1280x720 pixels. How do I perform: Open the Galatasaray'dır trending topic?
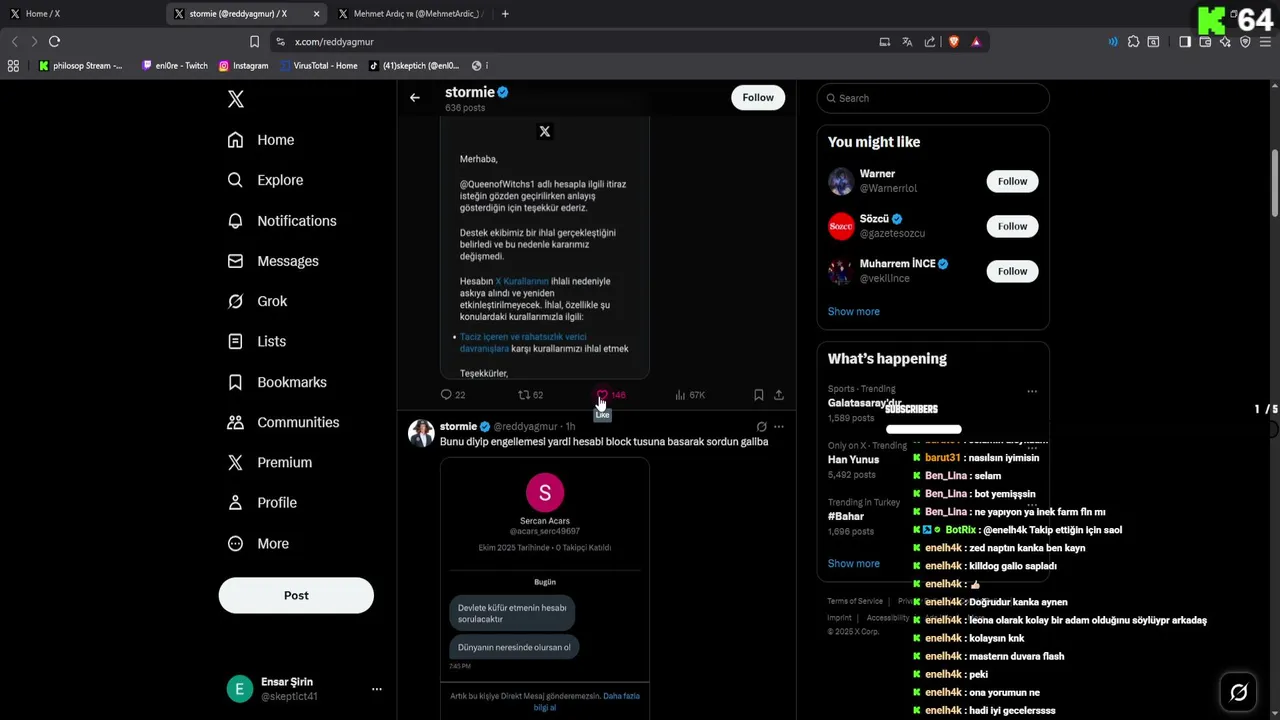coord(864,403)
